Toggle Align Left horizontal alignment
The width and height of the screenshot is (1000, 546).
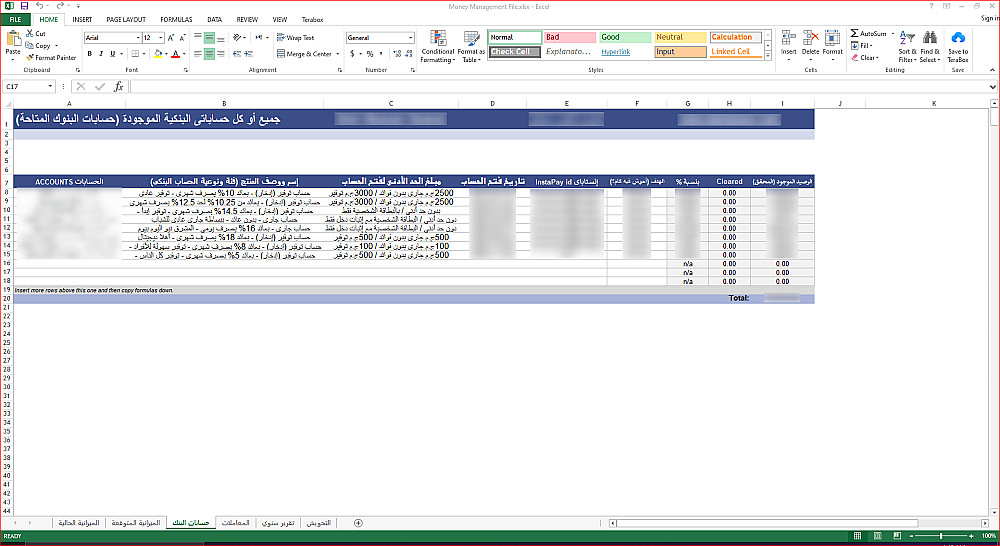pos(198,54)
